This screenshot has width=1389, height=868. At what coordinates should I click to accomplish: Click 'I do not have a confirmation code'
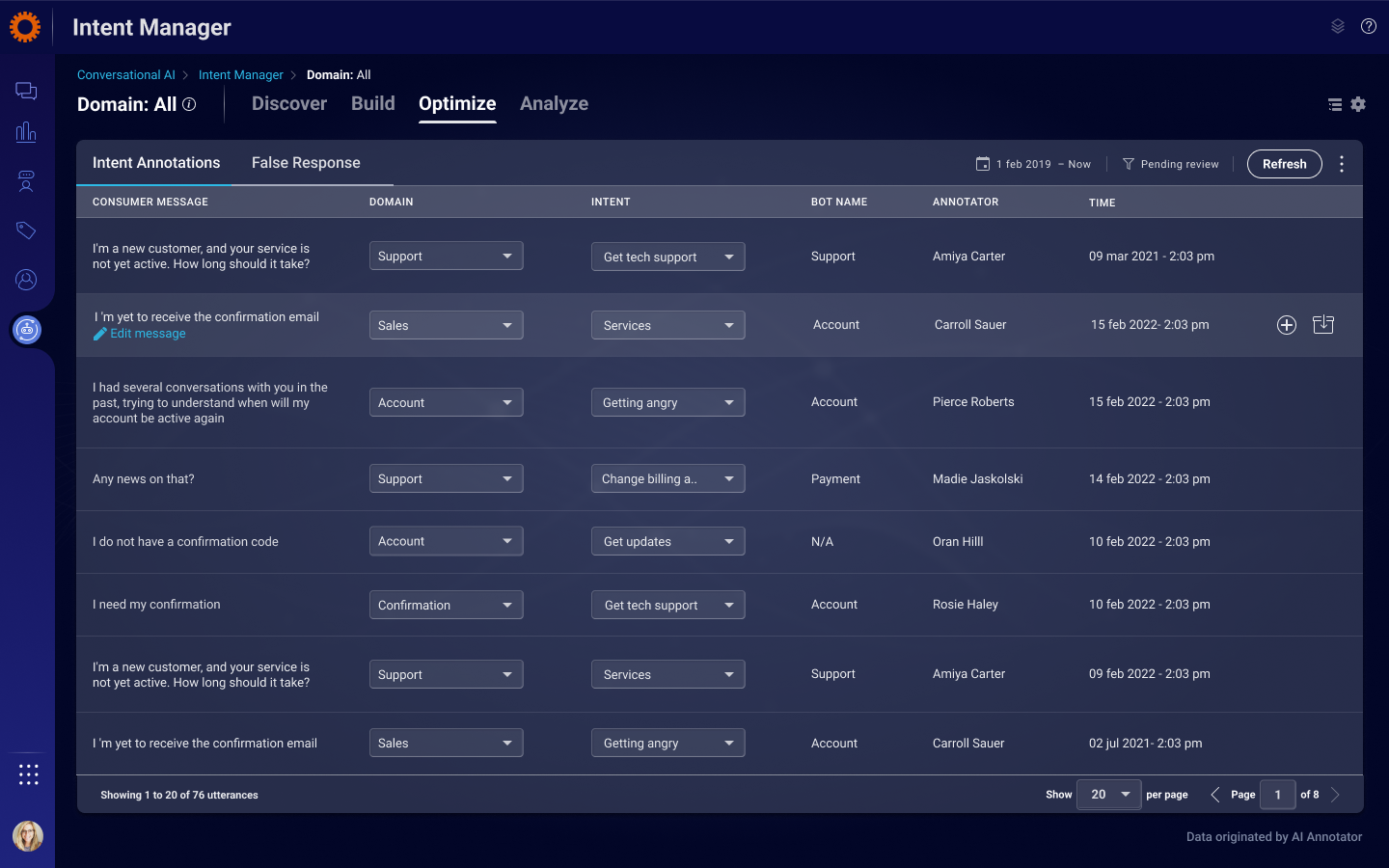[x=185, y=542]
